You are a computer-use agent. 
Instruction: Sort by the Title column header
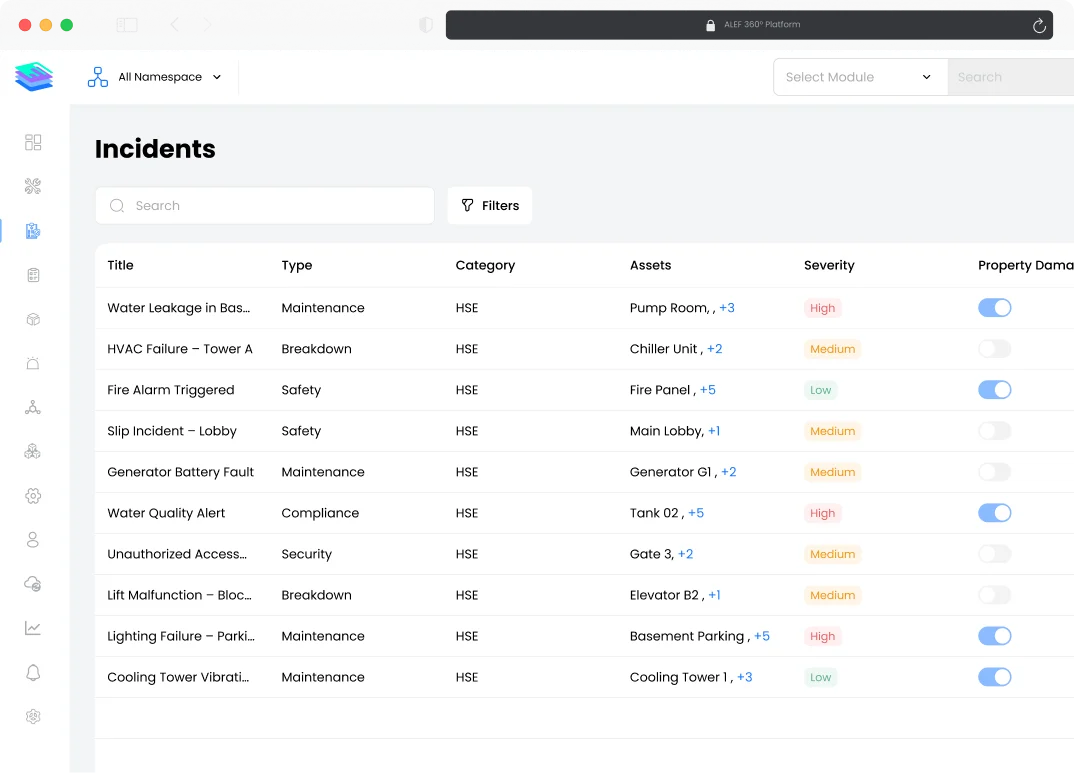121,266
